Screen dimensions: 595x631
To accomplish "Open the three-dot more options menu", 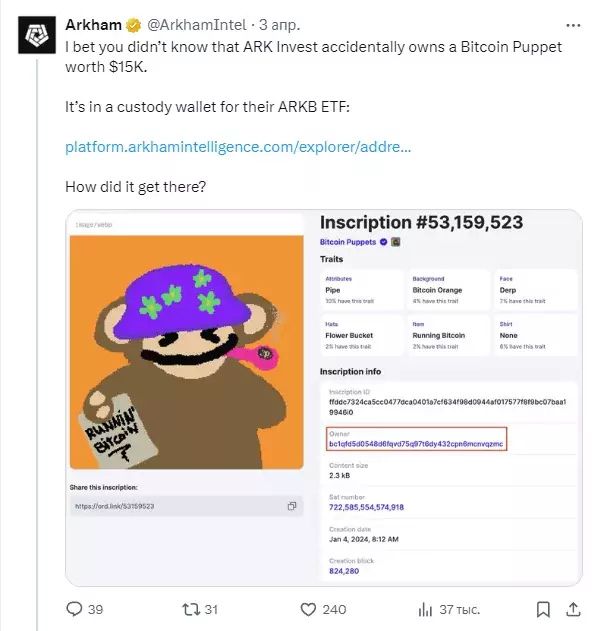I will (x=573, y=25).
